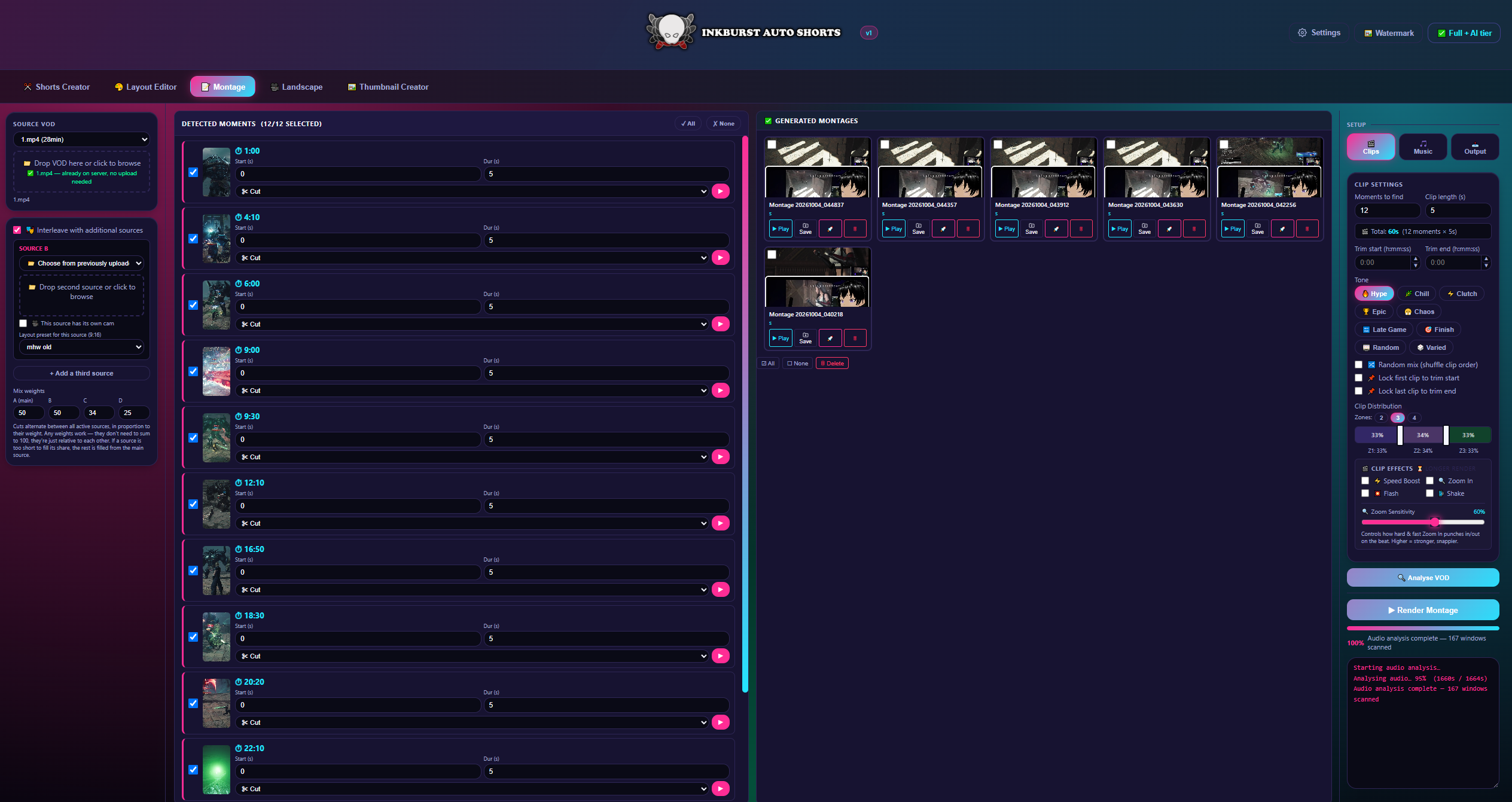Click '+ Add a third source'
Image resolution: width=1512 pixels, height=802 pixels.
coord(82,373)
